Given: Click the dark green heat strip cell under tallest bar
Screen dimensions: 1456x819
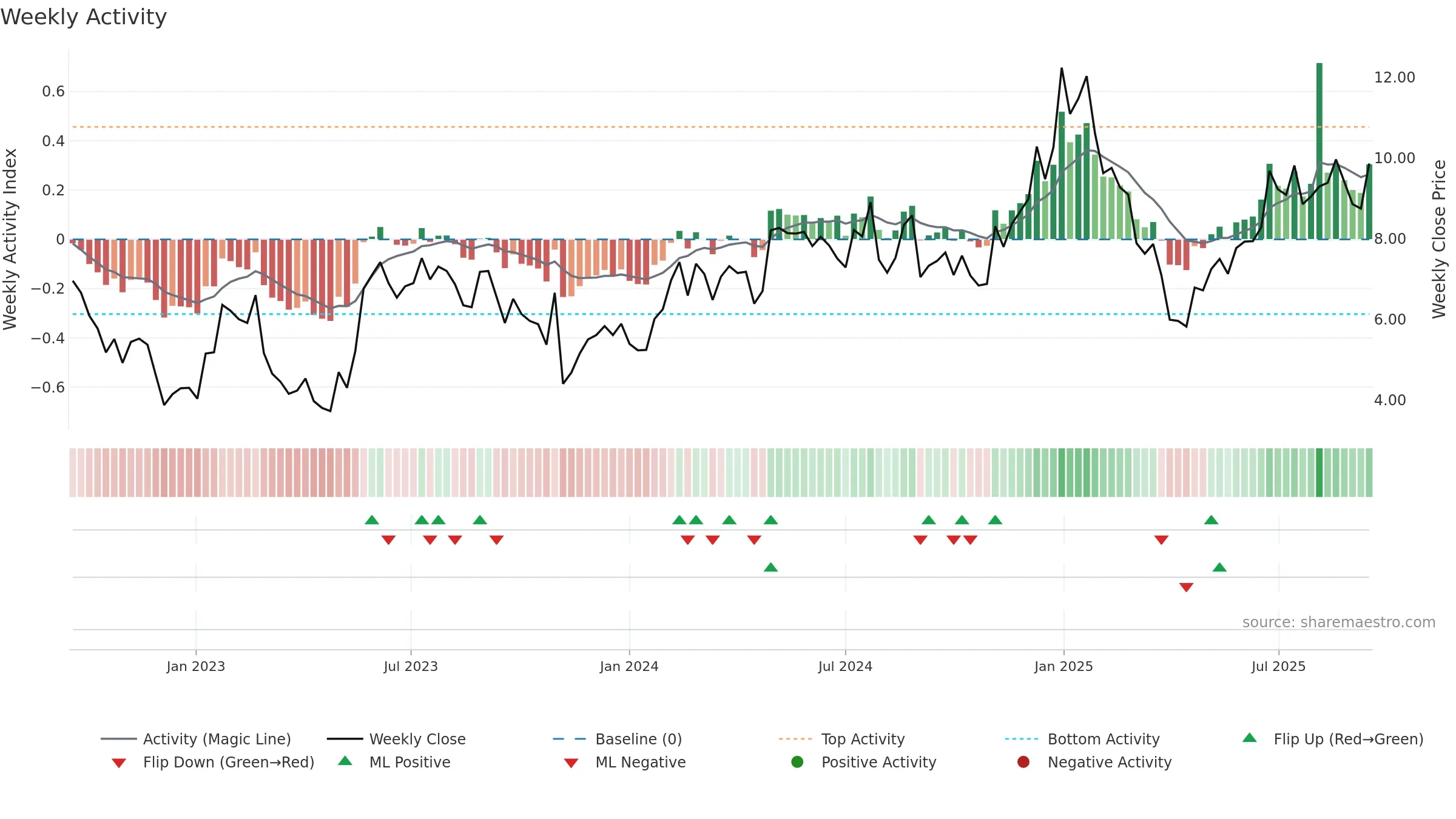Looking at the screenshot, I should click(x=1319, y=473).
